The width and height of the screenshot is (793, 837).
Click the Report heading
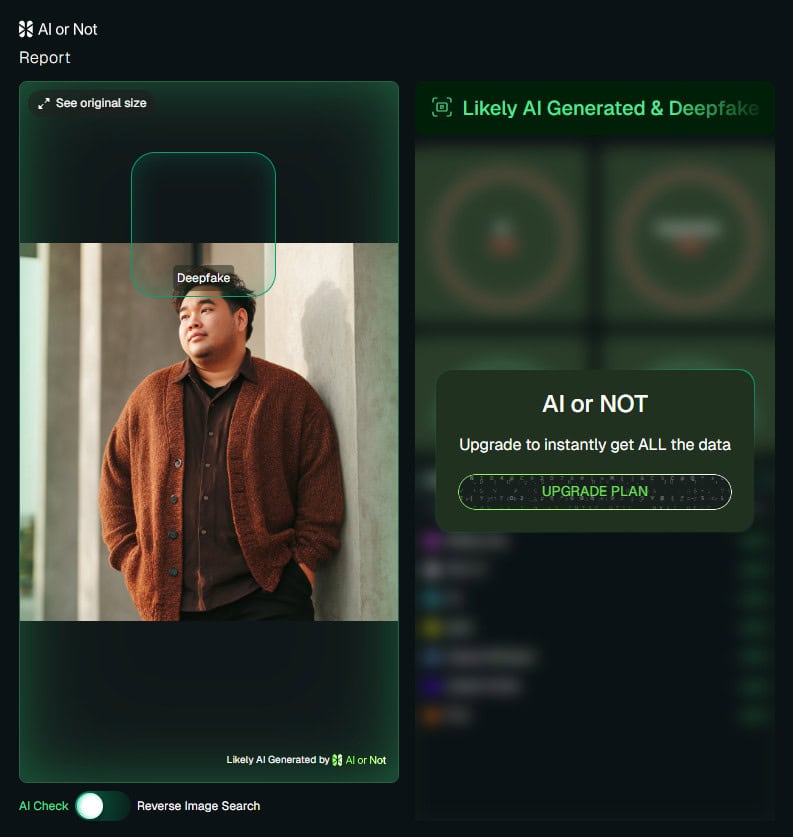coord(45,58)
